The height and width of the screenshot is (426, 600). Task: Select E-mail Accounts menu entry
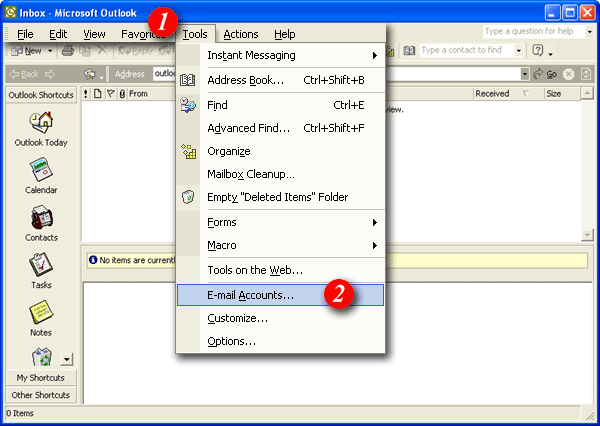click(250, 295)
